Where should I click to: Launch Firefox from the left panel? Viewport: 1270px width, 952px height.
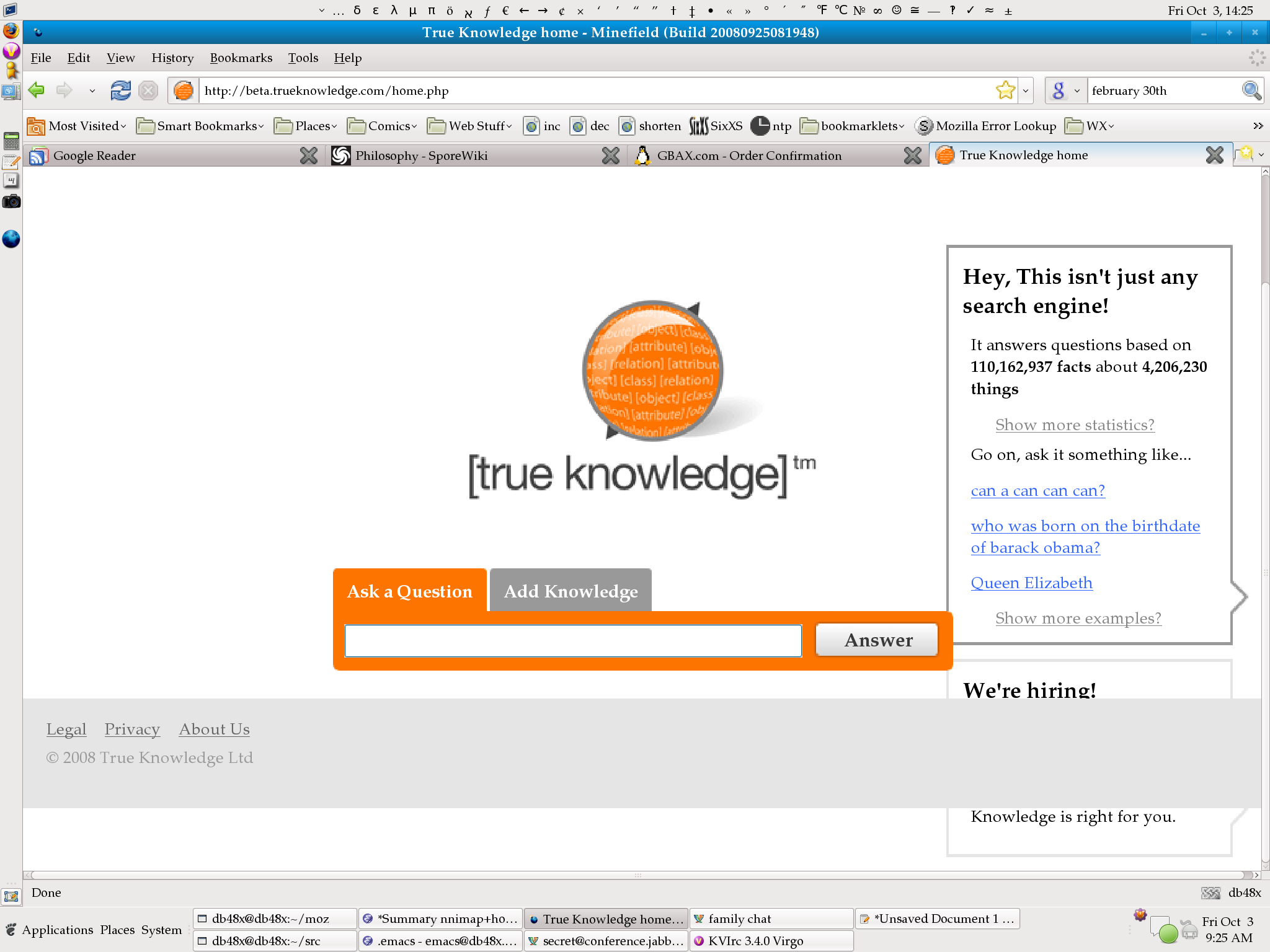coord(11,30)
